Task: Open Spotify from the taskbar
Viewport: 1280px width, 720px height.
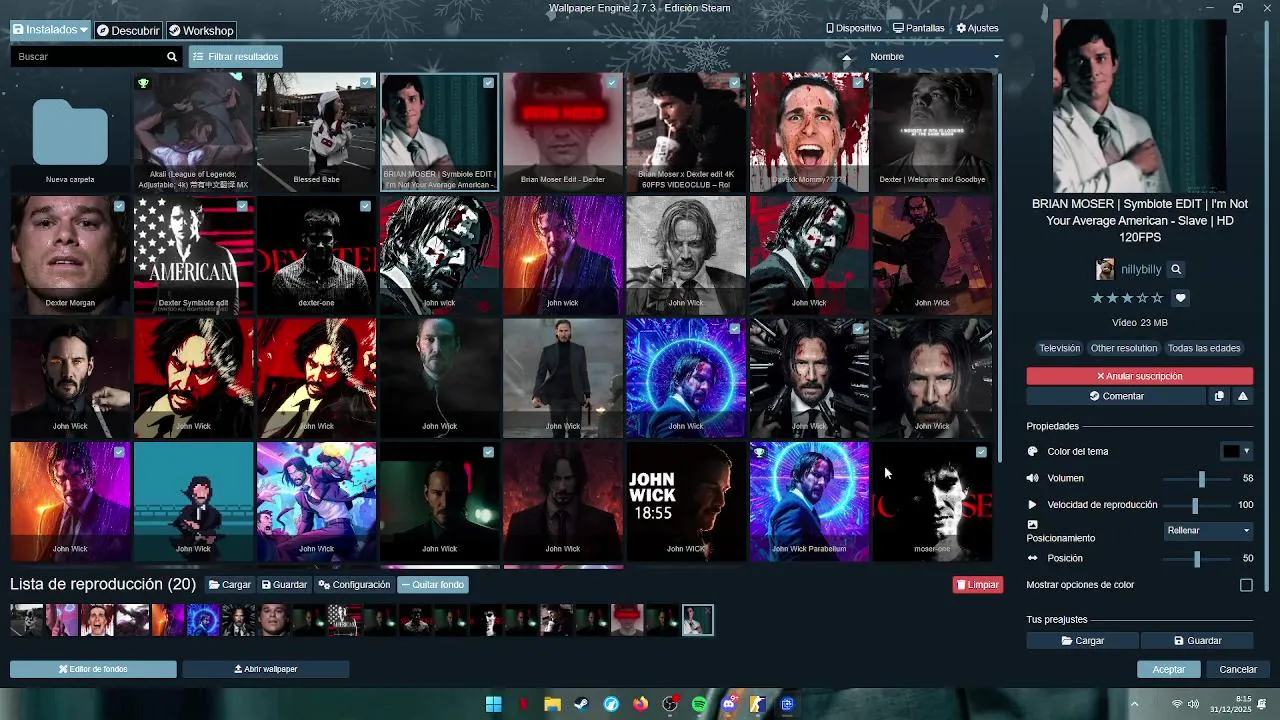Action: click(x=699, y=704)
